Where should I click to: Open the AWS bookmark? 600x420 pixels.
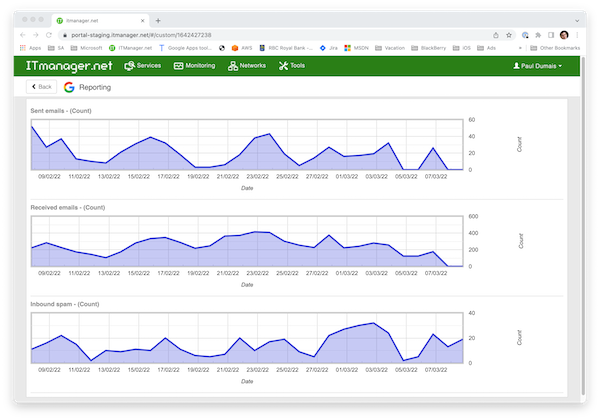pos(242,48)
